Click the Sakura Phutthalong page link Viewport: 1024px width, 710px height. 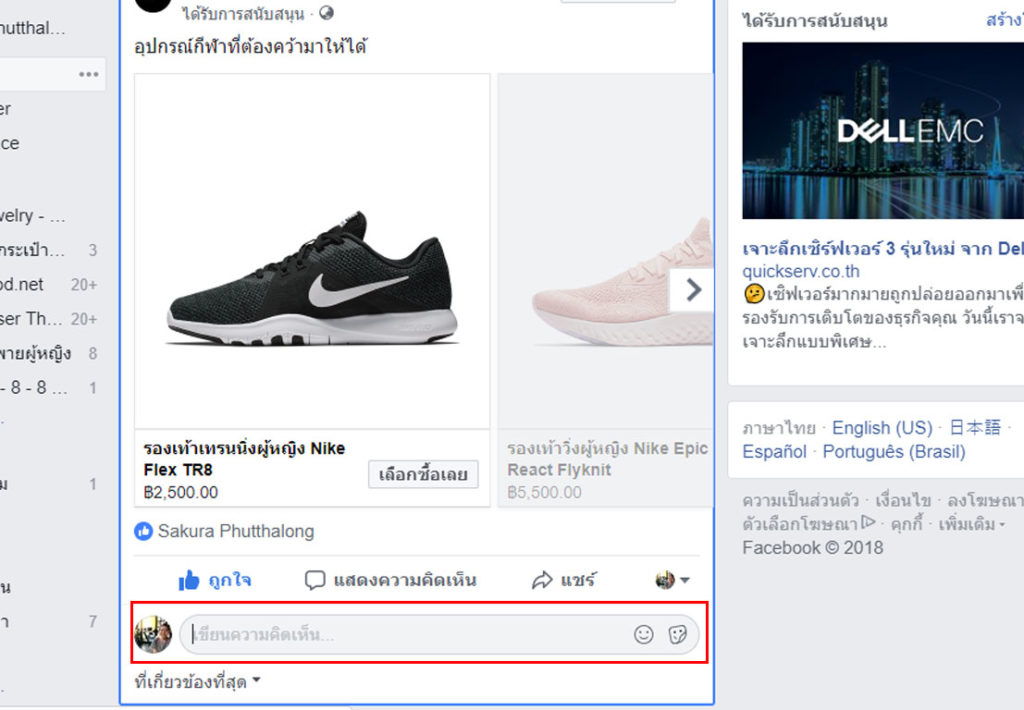pyautogui.click(x=236, y=532)
